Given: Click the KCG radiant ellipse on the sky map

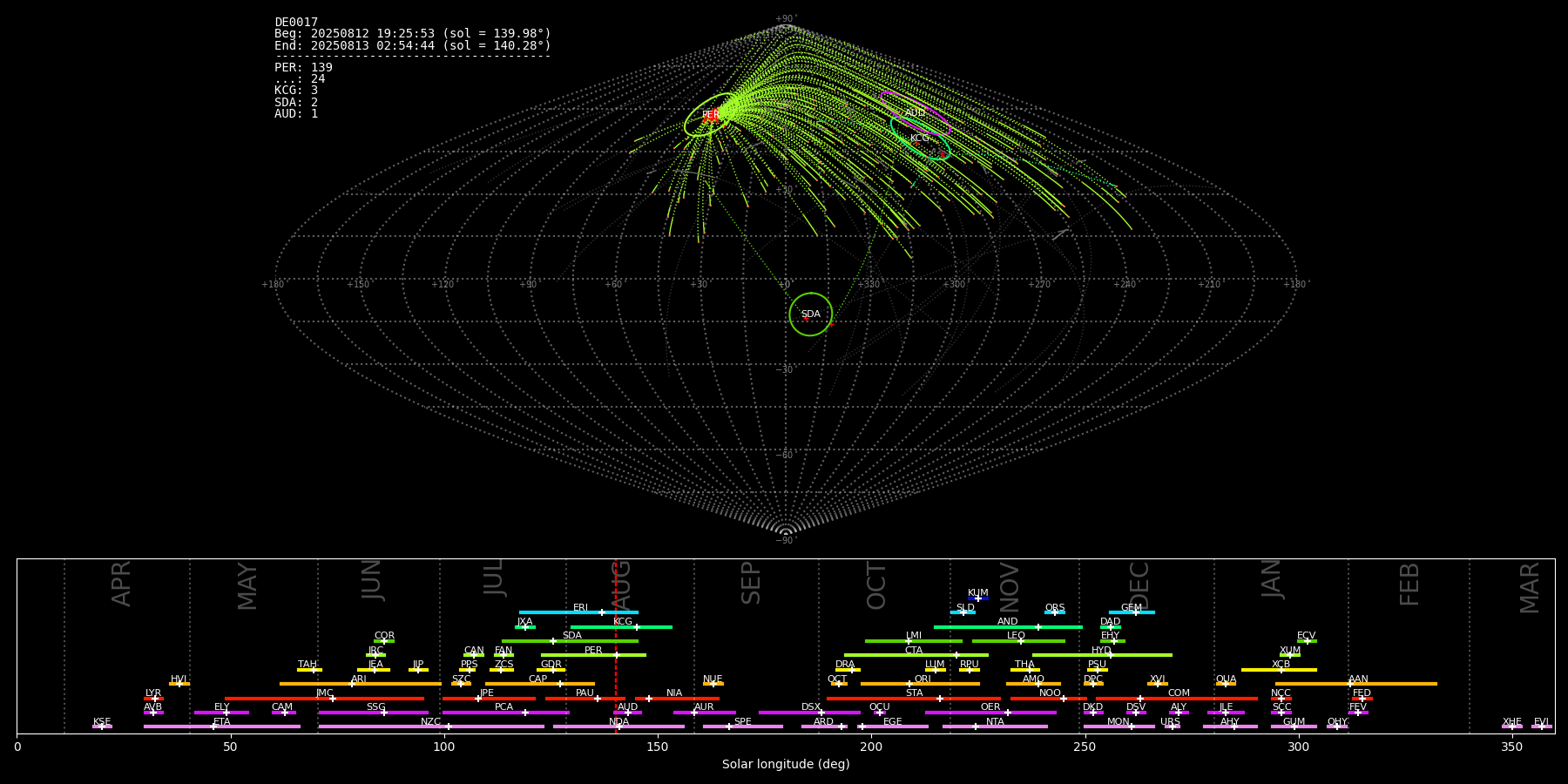Looking at the screenshot, I should [920, 138].
